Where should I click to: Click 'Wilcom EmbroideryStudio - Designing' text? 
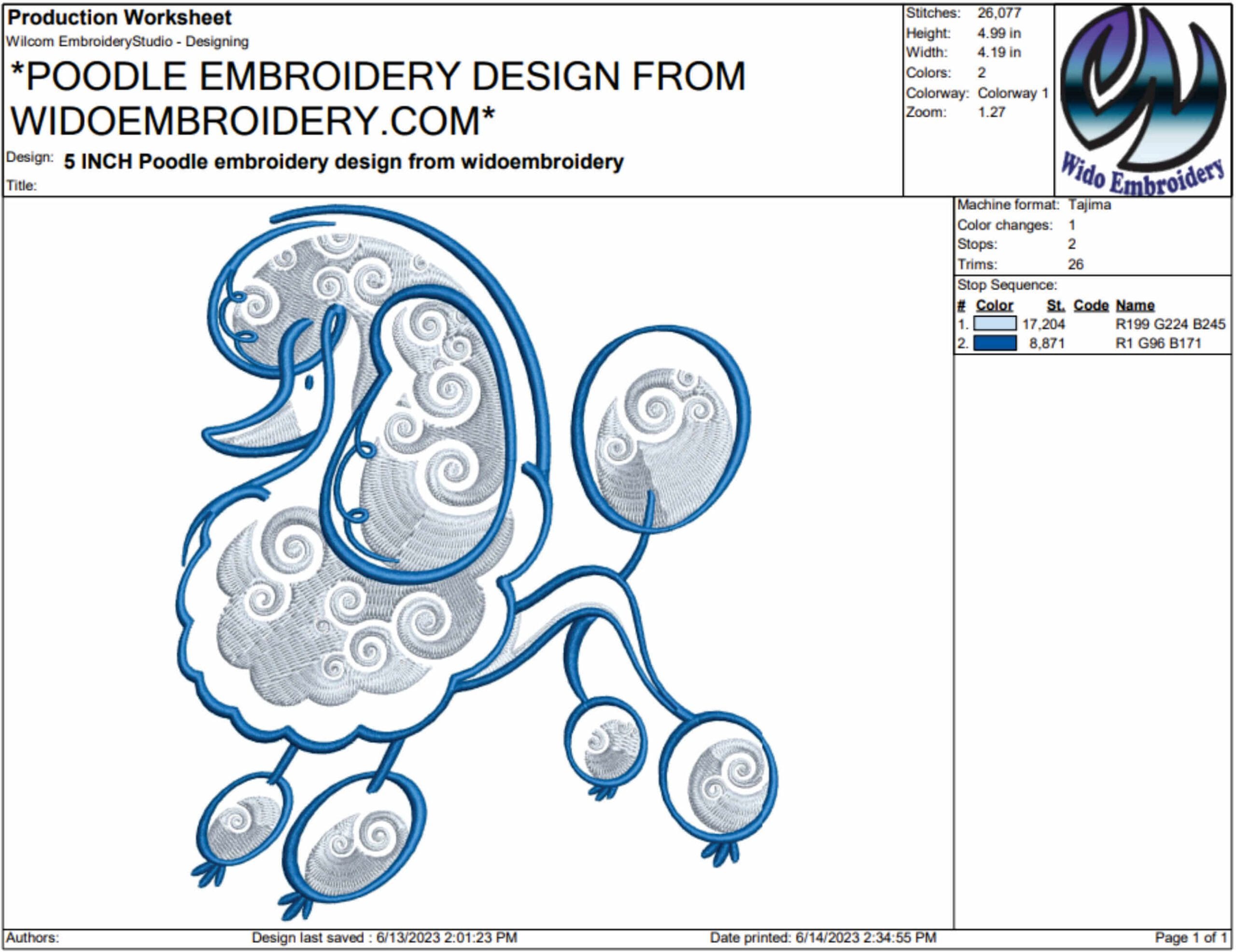(x=127, y=42)
